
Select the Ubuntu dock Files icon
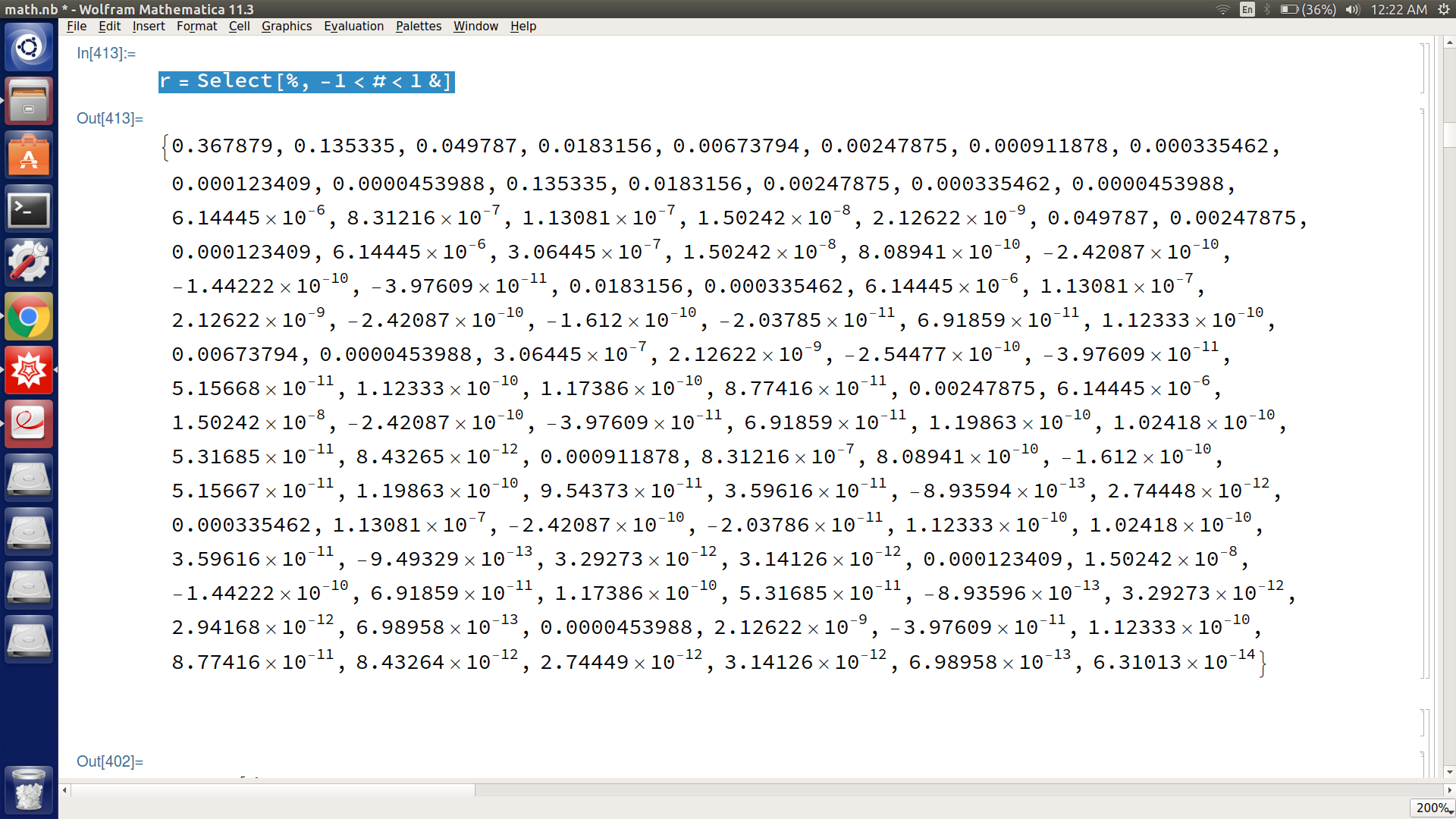pos(27,100)
